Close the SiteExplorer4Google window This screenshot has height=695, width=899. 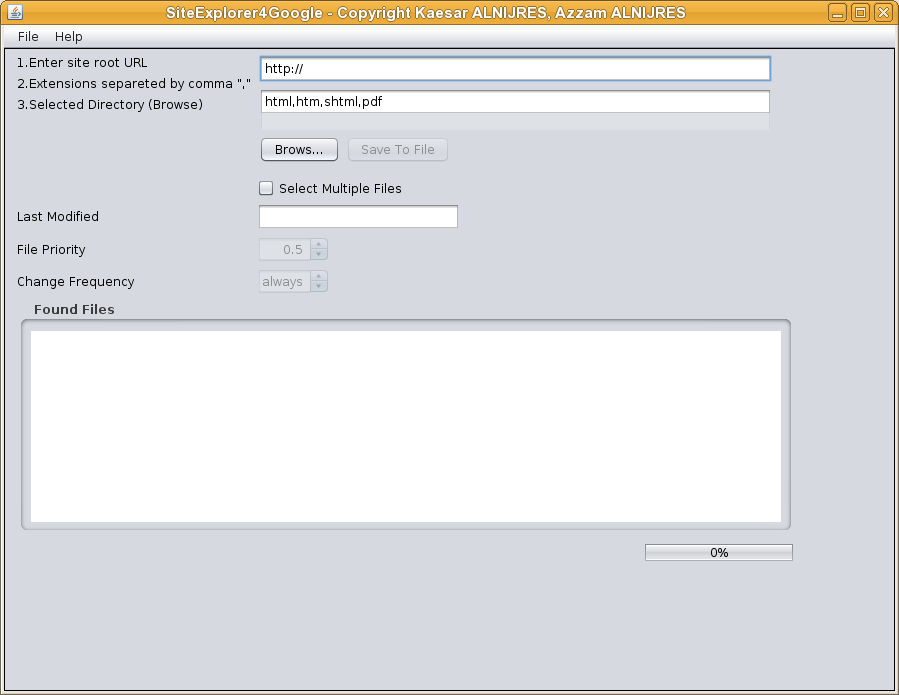click(x=882, y=13)
